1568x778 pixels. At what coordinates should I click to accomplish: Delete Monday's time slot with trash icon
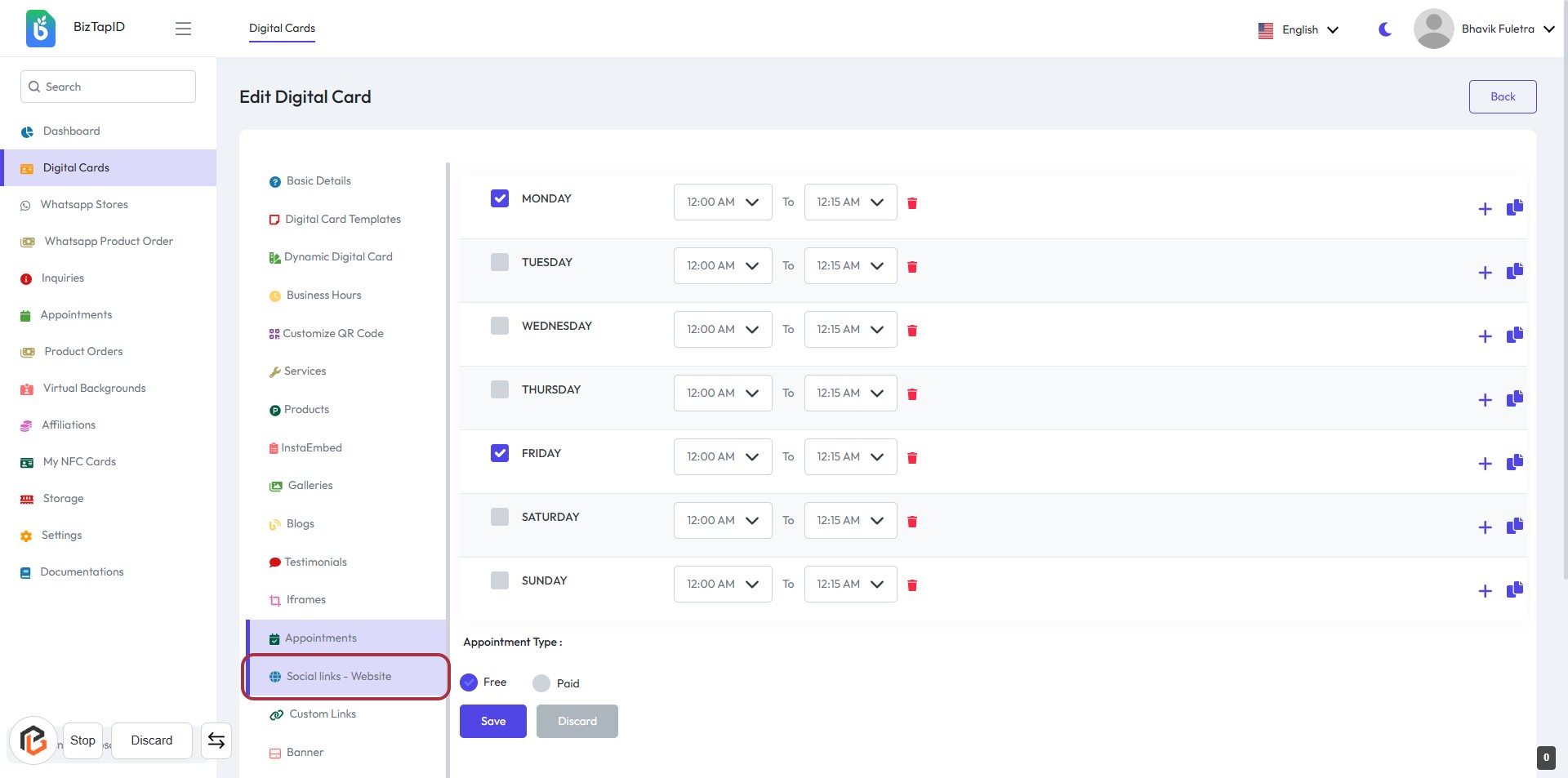[x=912, y=203]
